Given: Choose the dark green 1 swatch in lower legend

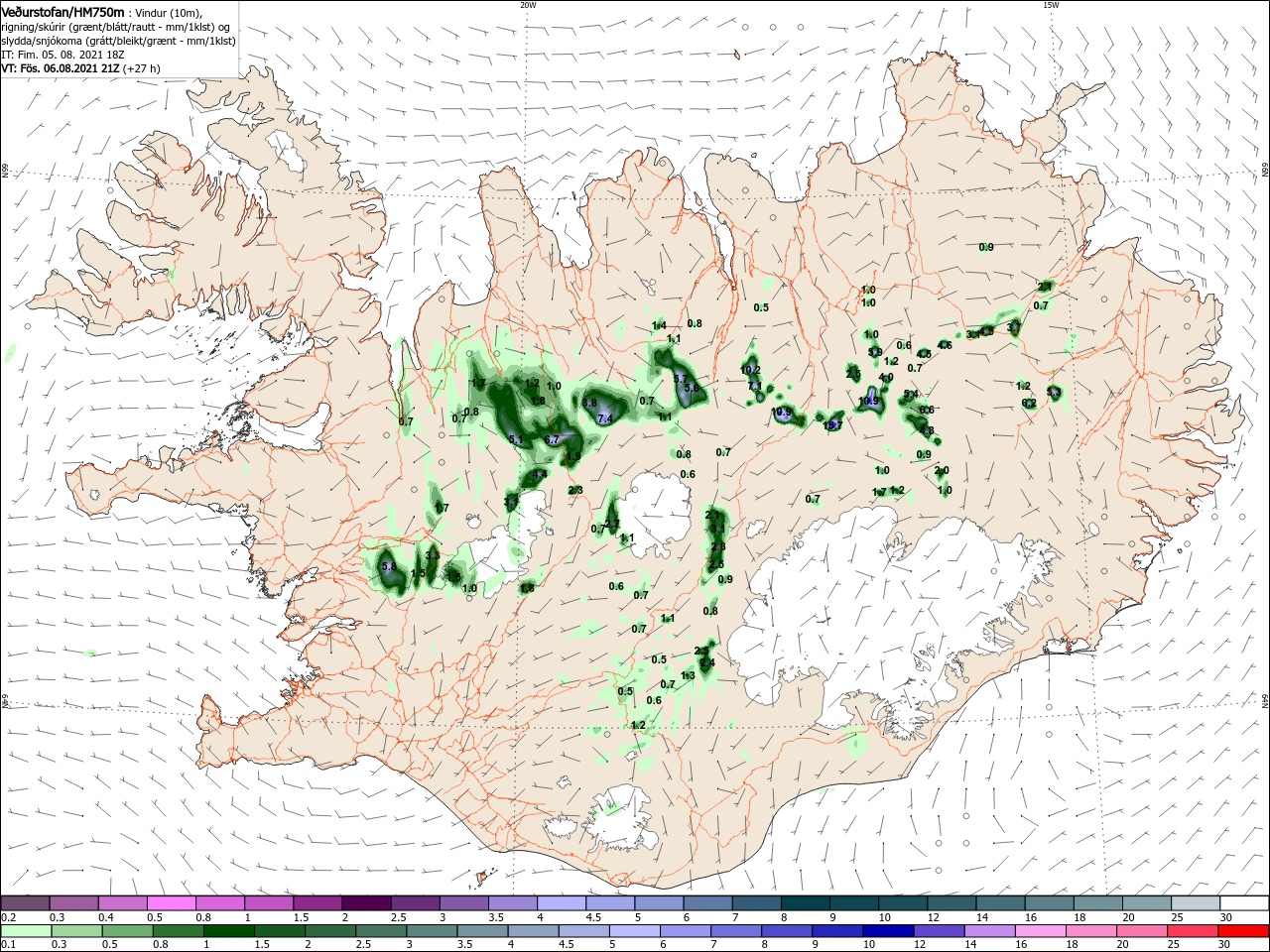Looking at the screenshot, I should pyautogui.click(x=229, y=931).
